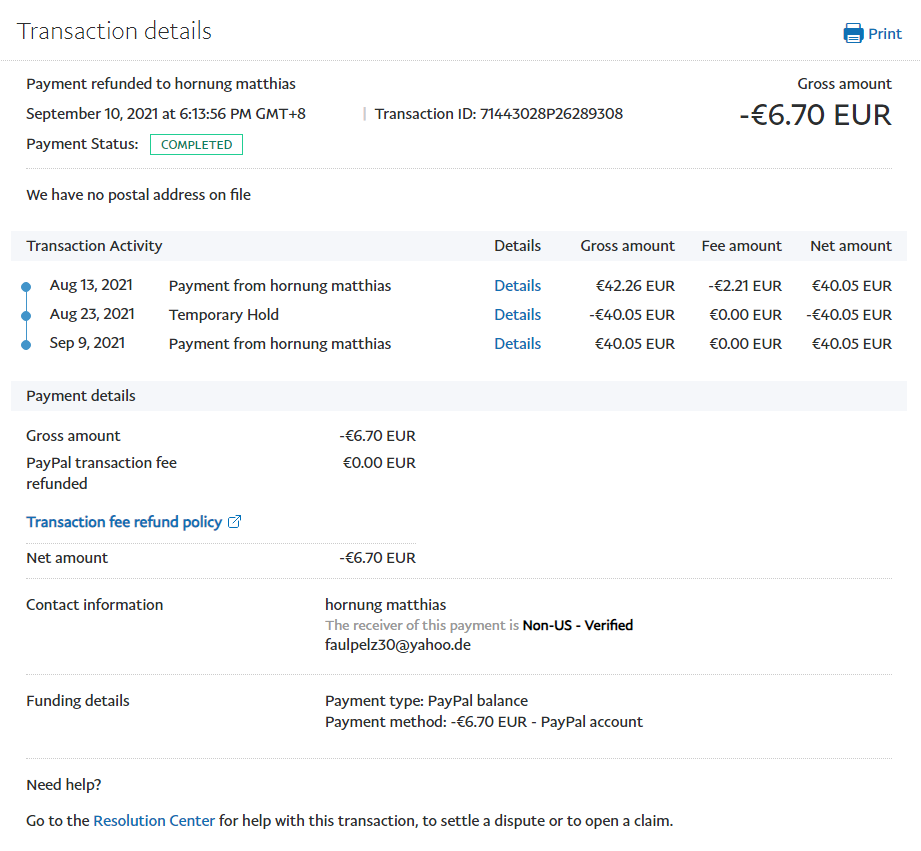Click the Fee amount column header
This screenshot has height=851, width=921.
click(741, 246)
